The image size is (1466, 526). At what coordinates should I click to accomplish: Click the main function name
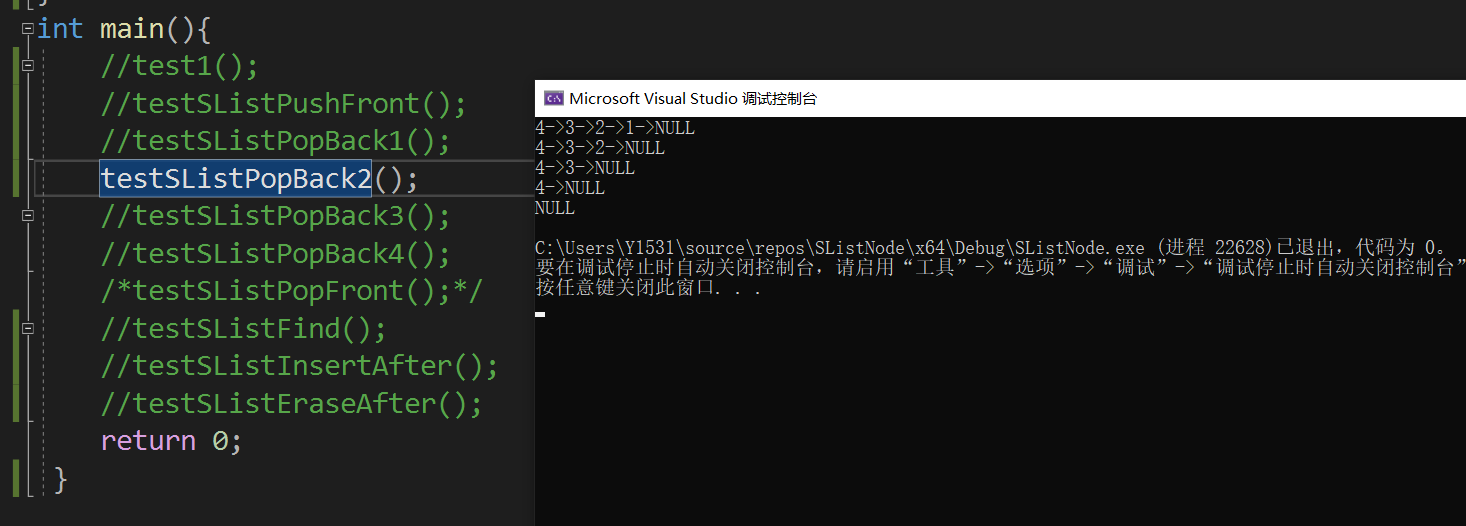click(132, 28)
